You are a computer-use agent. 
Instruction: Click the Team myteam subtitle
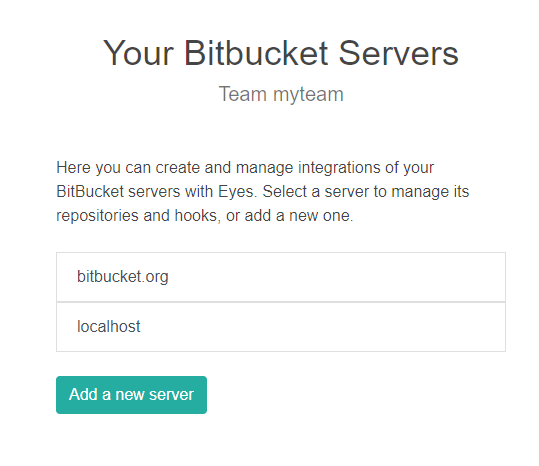point(281,94)
